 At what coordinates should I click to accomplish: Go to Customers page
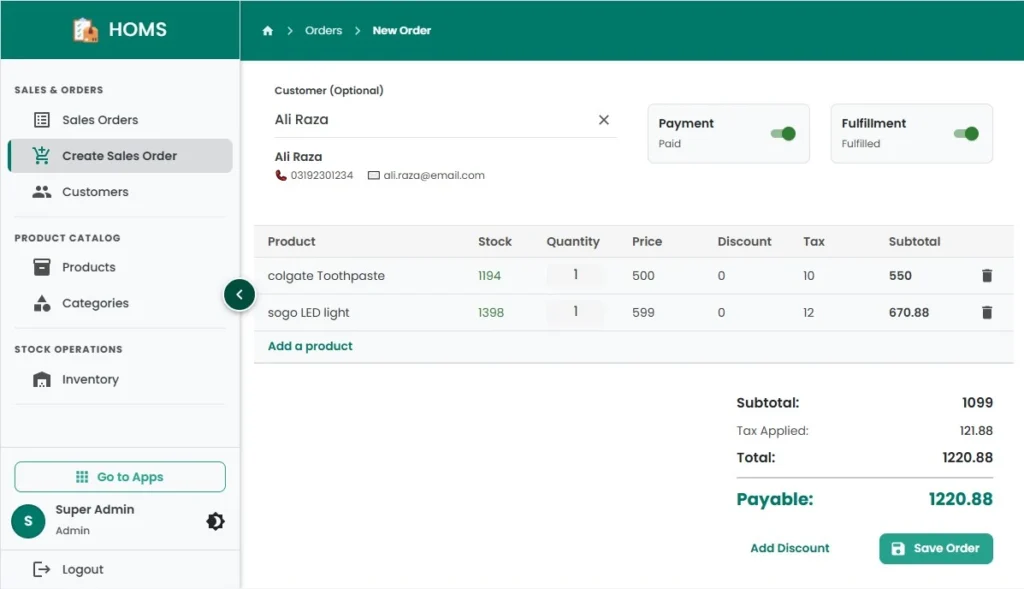click(x=95, y=192)
